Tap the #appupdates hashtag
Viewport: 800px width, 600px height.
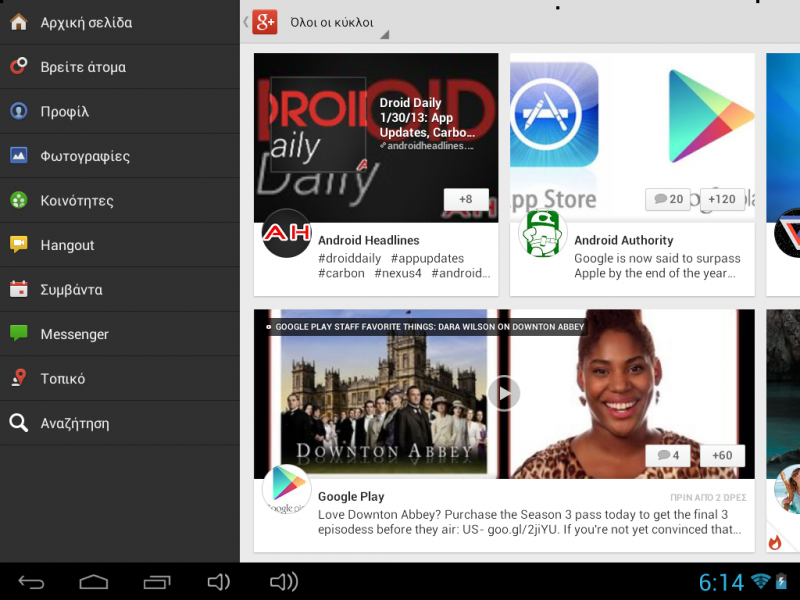pos(428,258)
